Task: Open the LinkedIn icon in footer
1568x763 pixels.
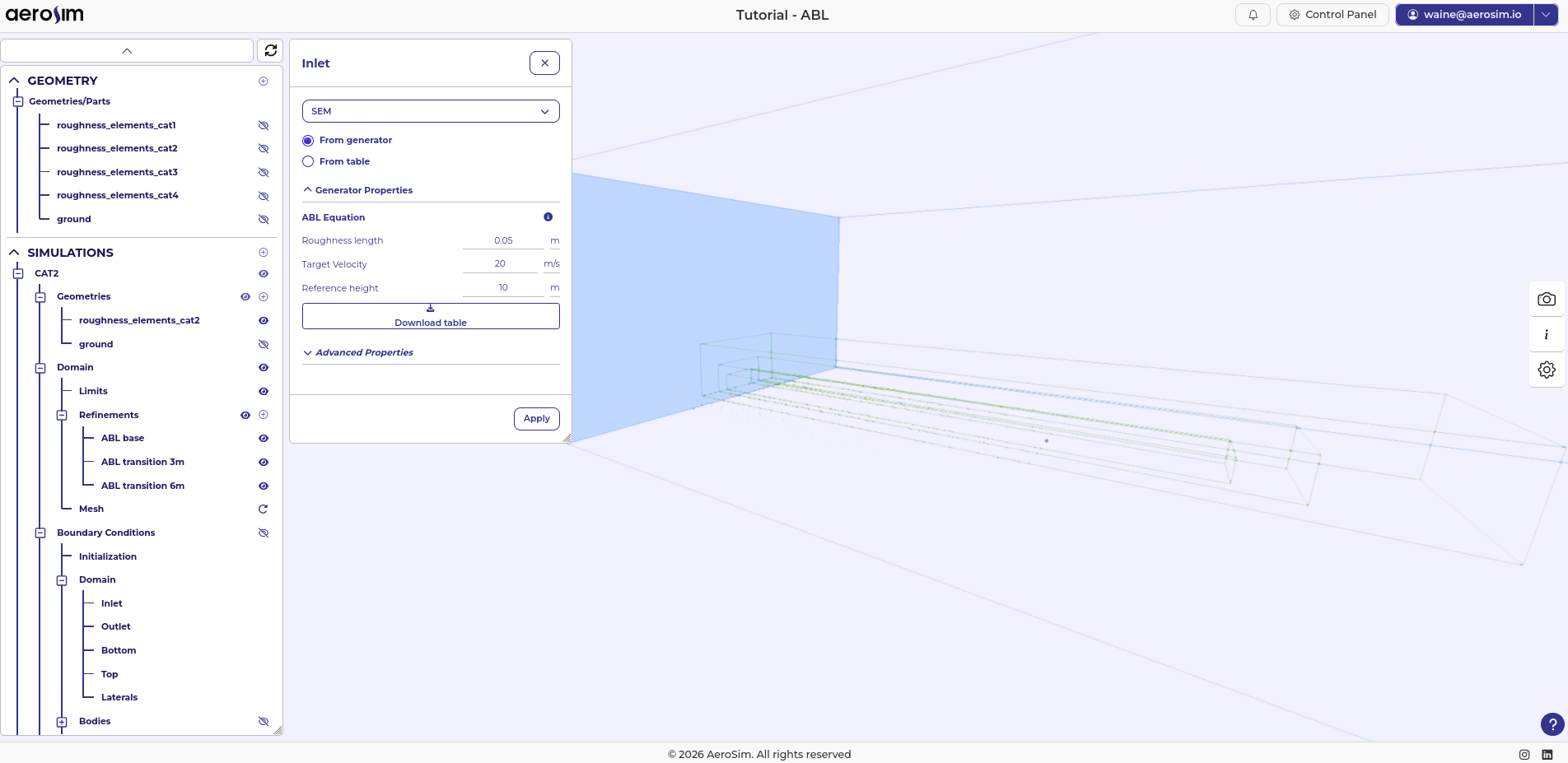Action: pyautogui.click(x=1547, y=754)
